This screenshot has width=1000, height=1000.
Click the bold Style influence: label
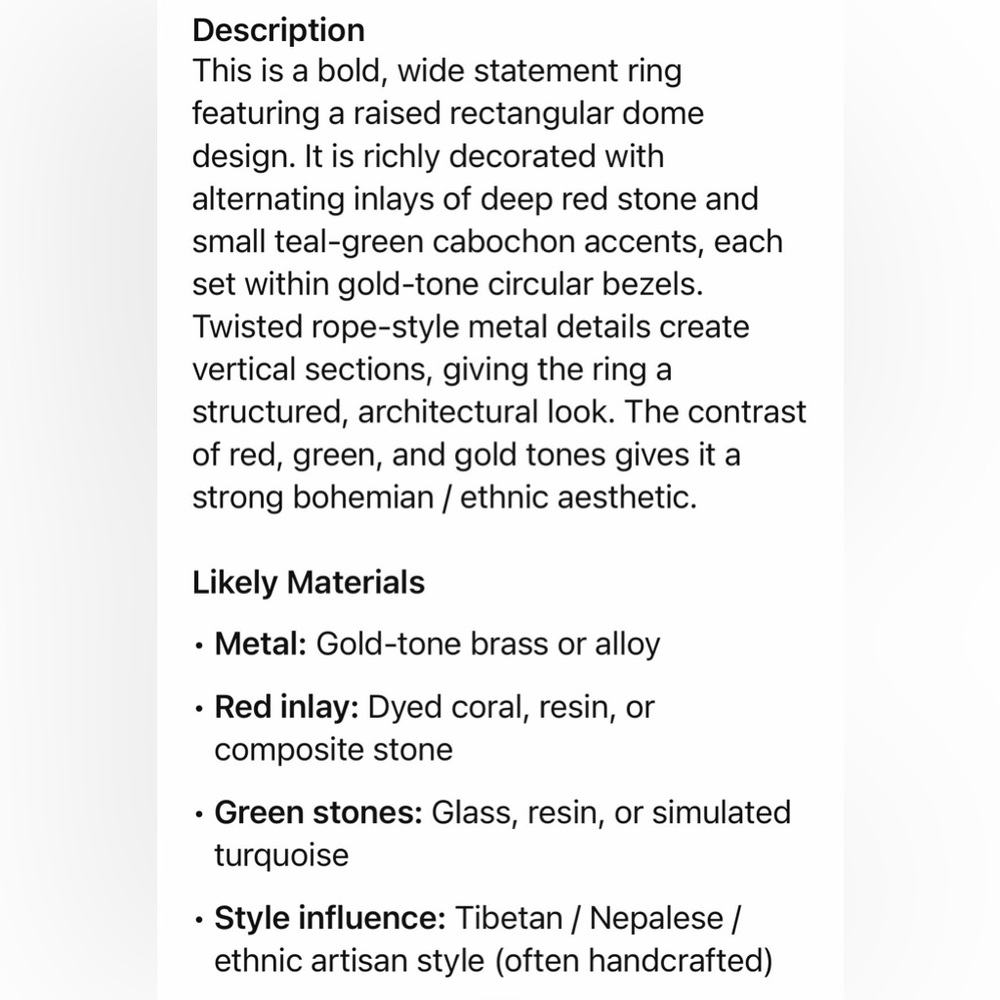[330, 918]
